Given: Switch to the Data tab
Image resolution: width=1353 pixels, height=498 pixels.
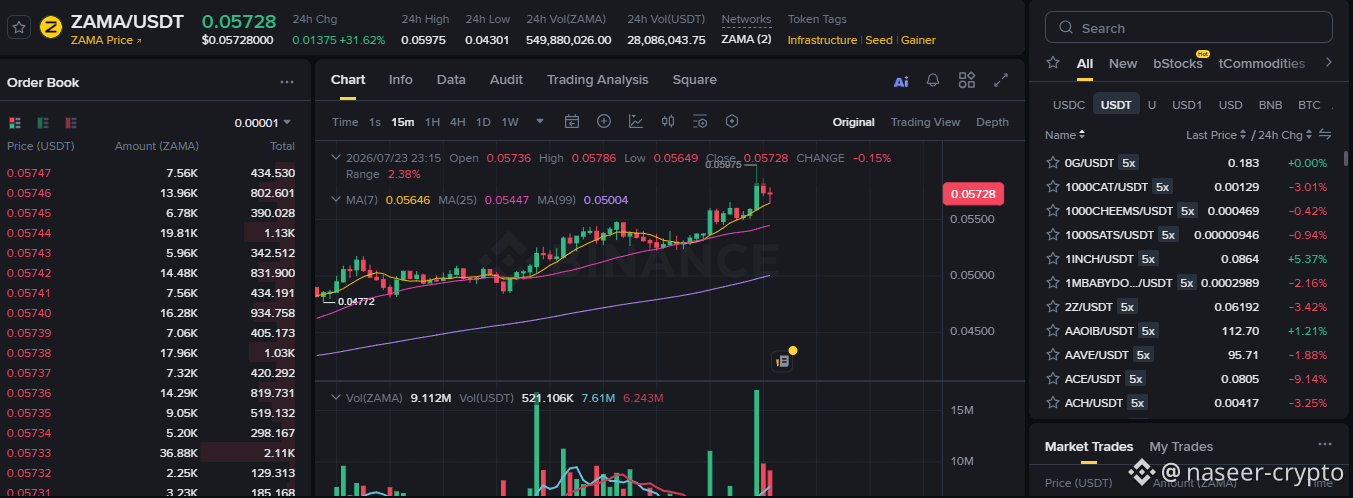Looking at the screenshot, I should click(451, 80).
